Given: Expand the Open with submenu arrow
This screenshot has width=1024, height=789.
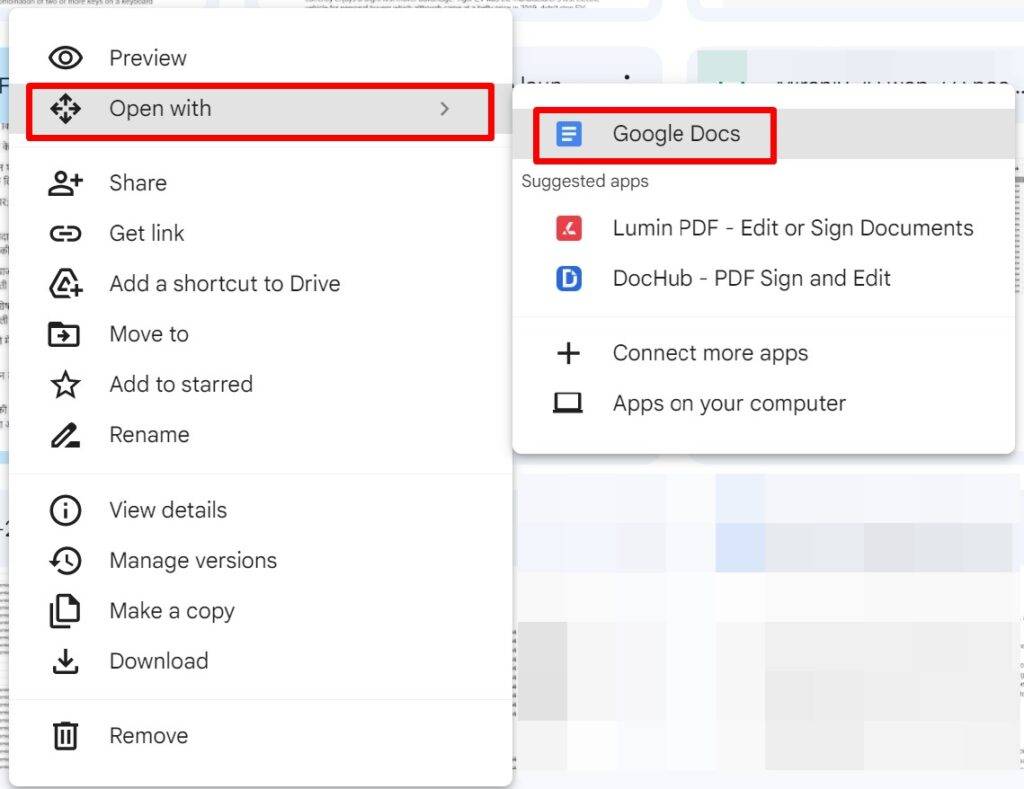Looking at the screenshot, I should click(446, 110).
